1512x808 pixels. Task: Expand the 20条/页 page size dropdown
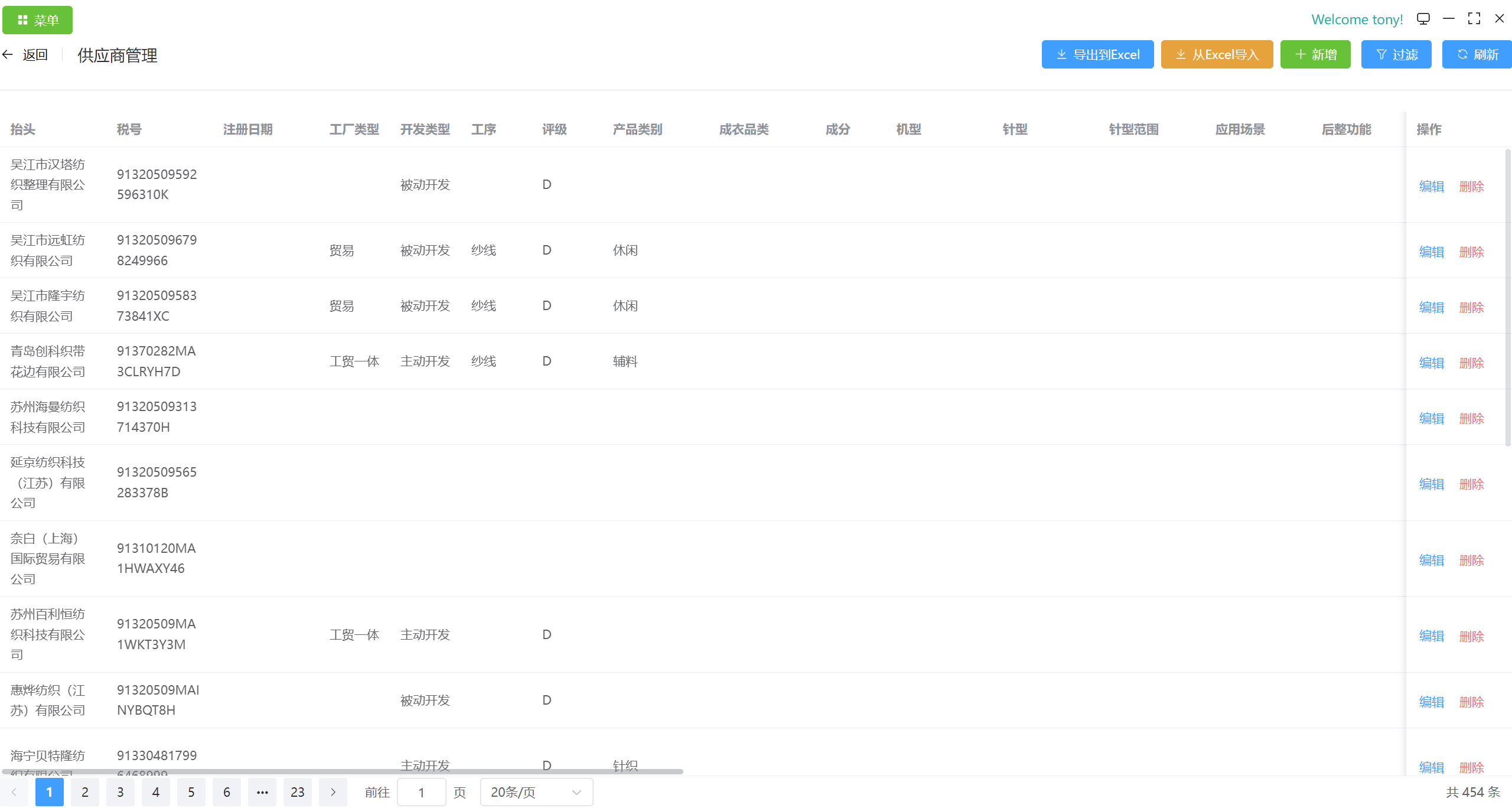coord(536,792)
